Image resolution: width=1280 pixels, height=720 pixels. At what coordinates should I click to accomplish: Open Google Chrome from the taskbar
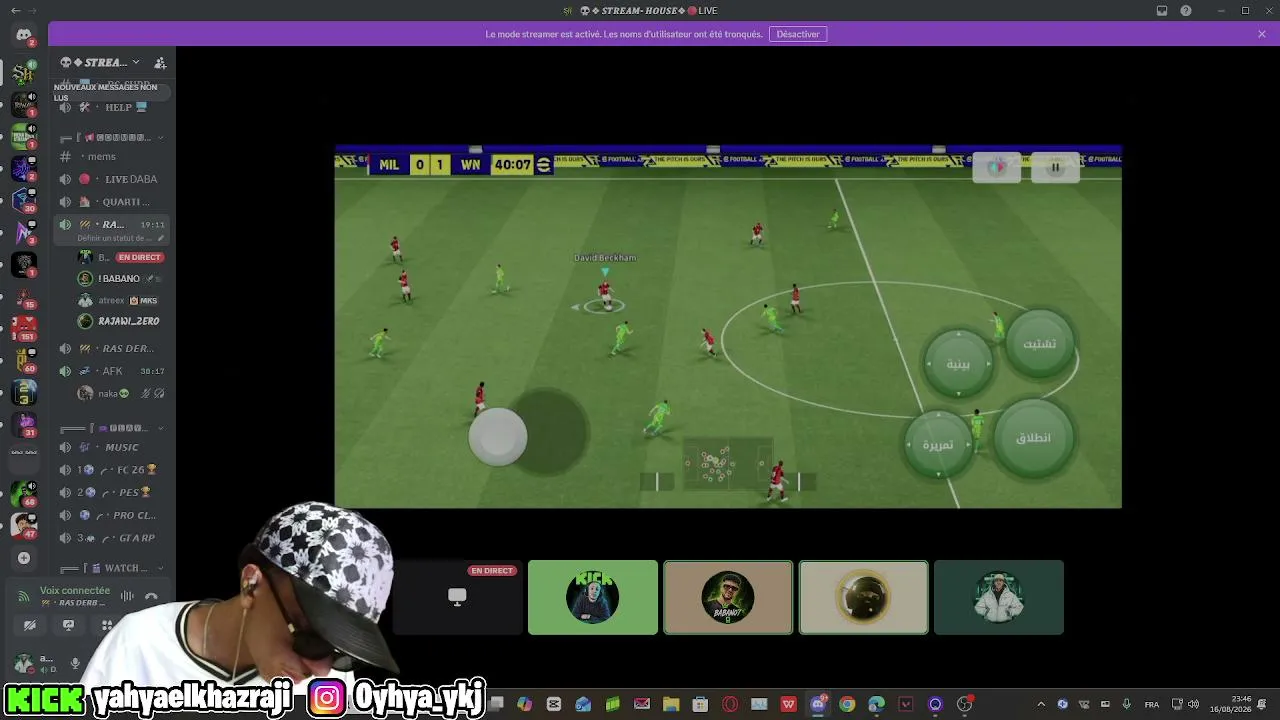pos(847,704)
